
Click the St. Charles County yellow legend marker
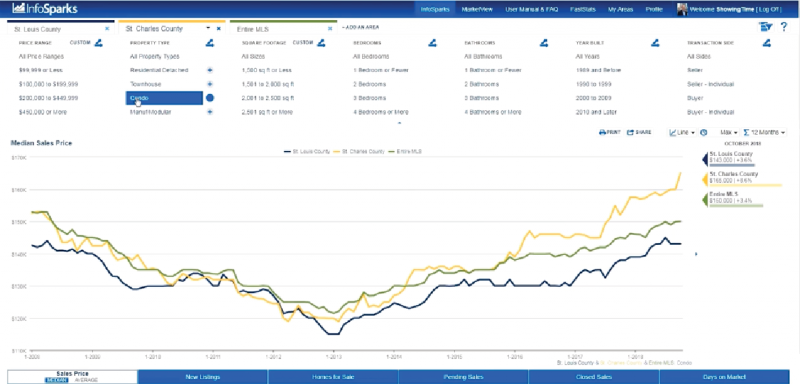(705, 179)
